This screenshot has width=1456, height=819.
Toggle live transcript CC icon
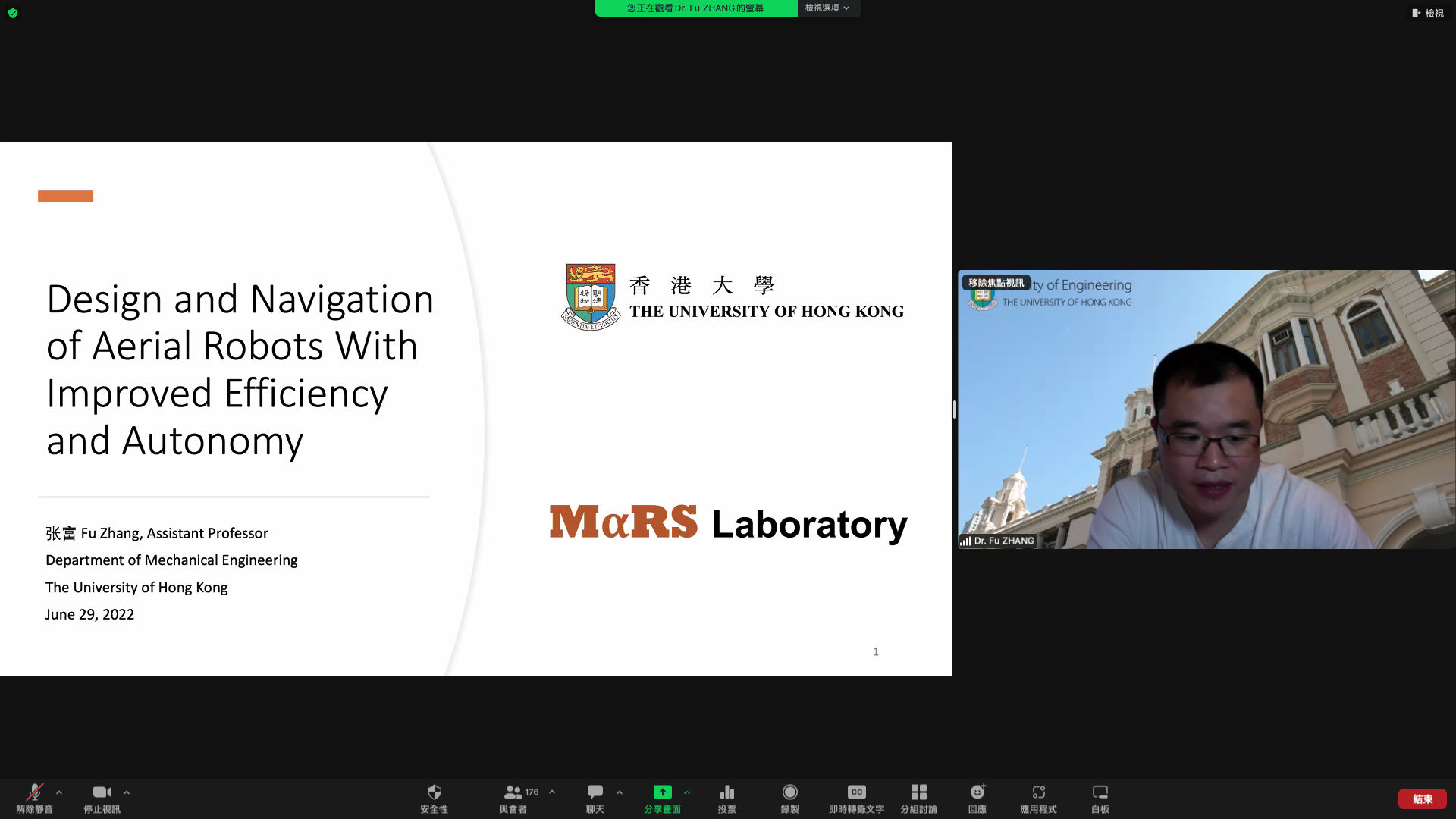pos(856,792)
